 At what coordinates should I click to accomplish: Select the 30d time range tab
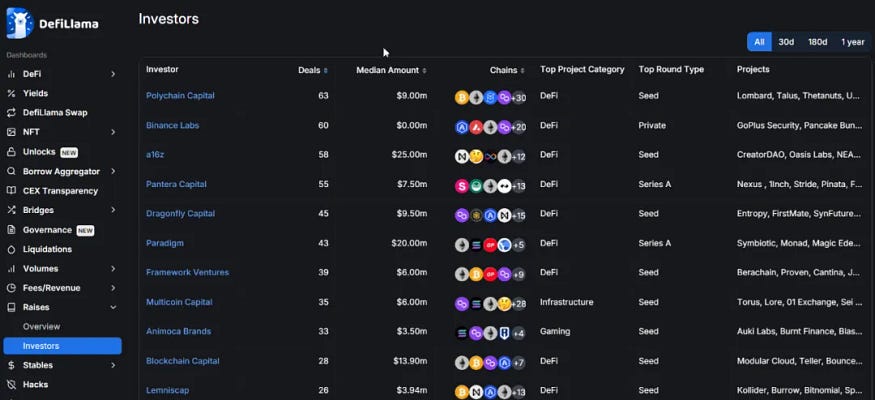(786, 42)
